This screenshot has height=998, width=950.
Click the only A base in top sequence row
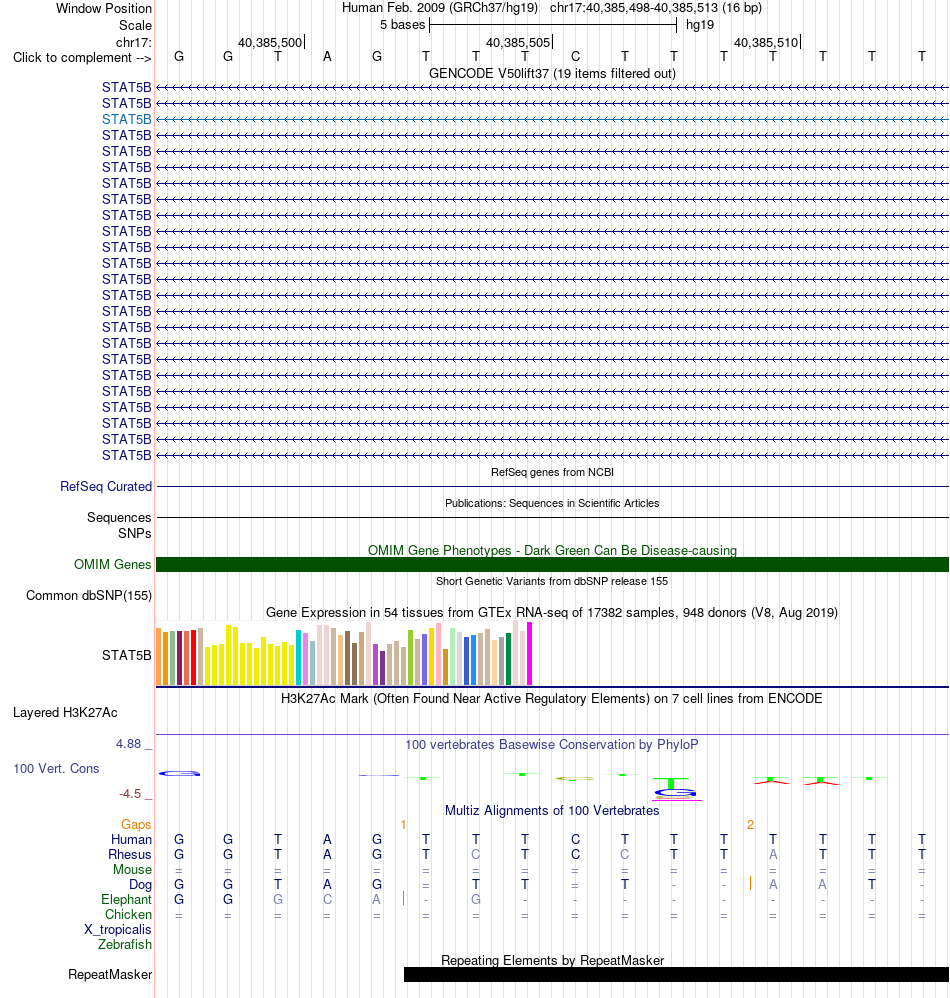pyautogui.click(x=327, y=57)
